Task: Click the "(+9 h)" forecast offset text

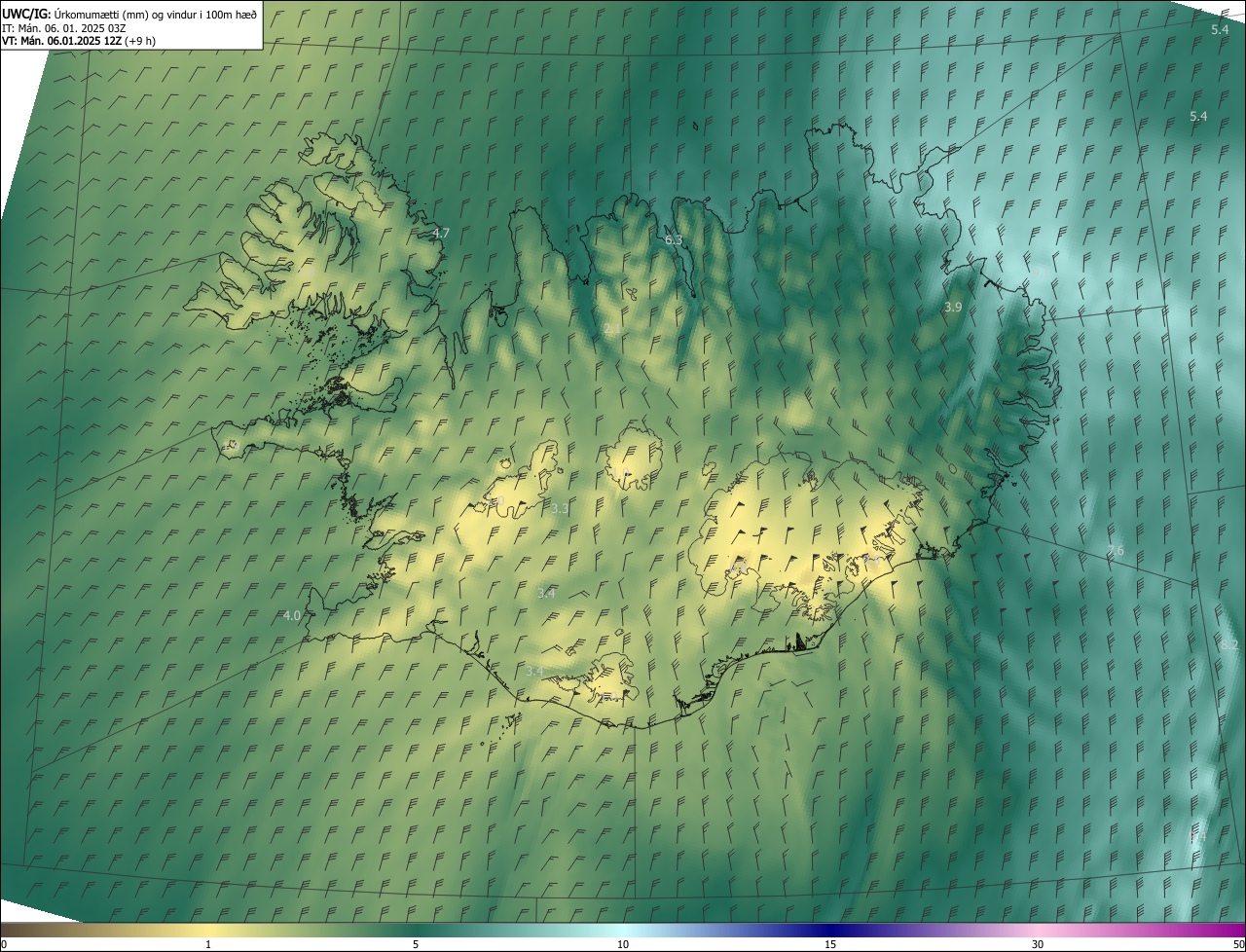Action: click(x=140, y=41)
